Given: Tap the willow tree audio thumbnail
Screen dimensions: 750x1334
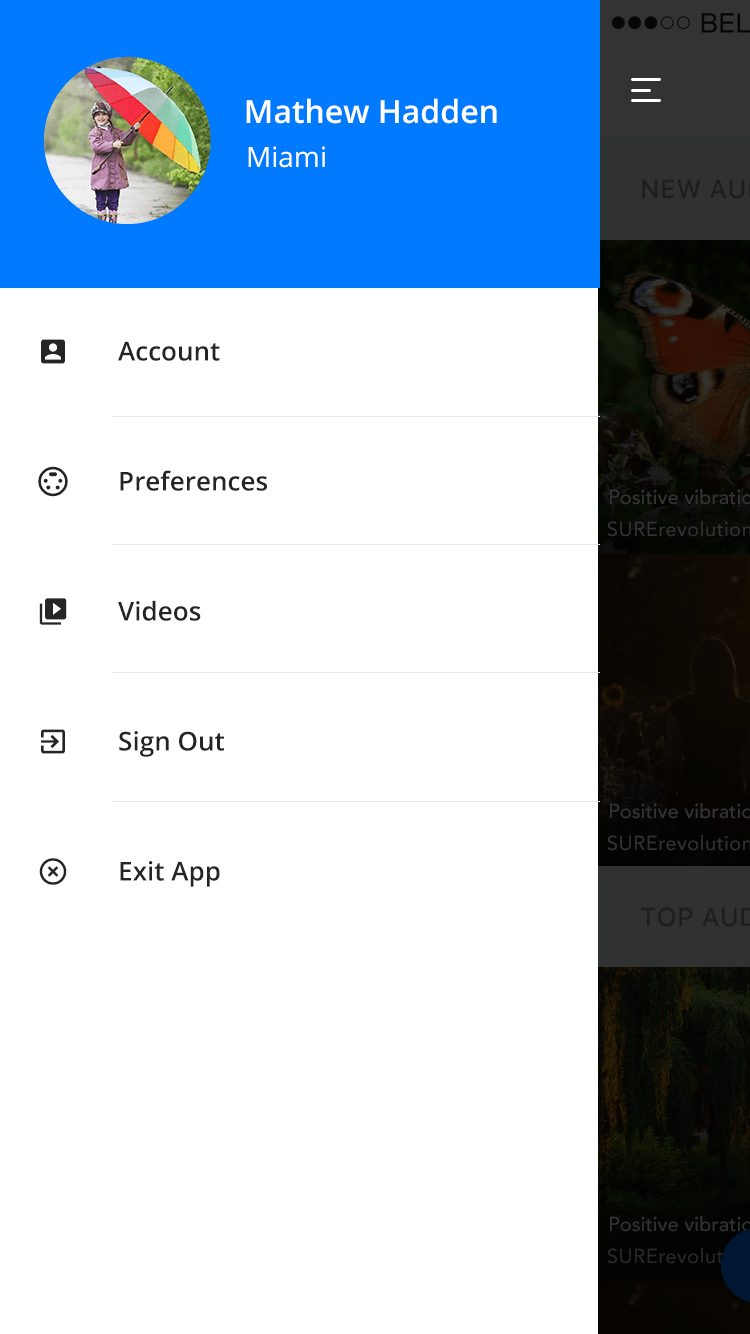Looking at the screenshot, I should click(675, 1122).
